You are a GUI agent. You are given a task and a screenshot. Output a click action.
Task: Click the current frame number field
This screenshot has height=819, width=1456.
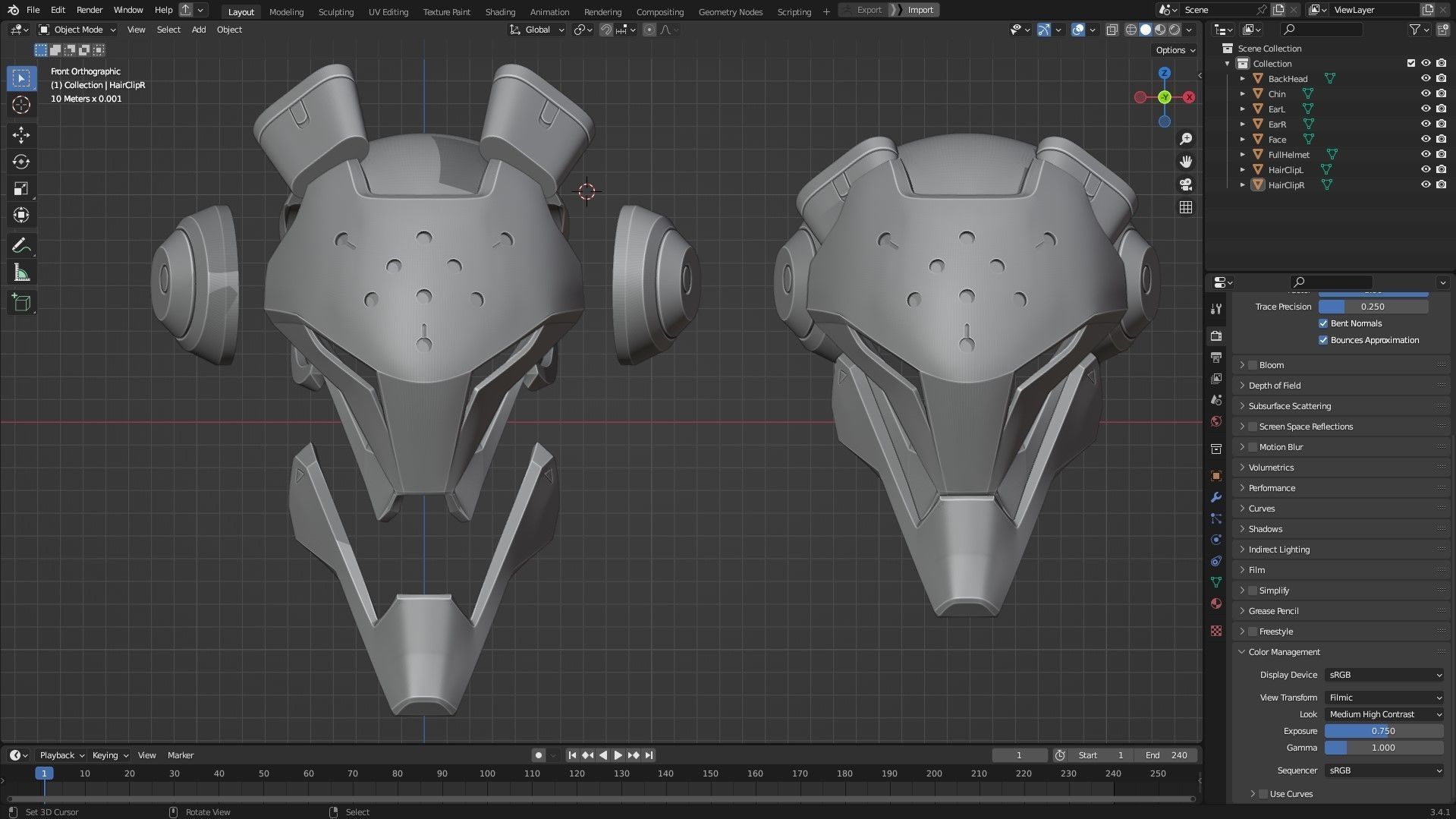(x=1019, y=755)
